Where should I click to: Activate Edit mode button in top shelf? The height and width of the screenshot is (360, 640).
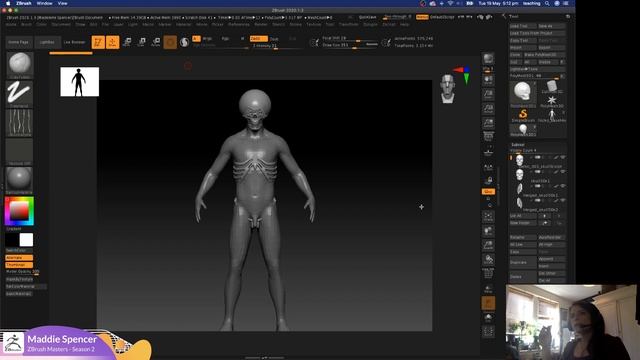pos(98,42)
